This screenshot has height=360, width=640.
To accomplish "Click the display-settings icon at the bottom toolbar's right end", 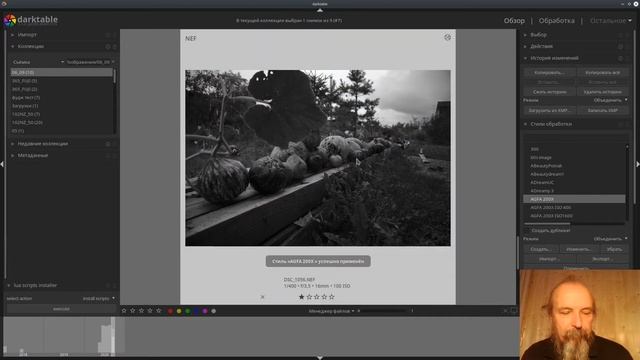I will pyautogui.click(x=513, y=311).
